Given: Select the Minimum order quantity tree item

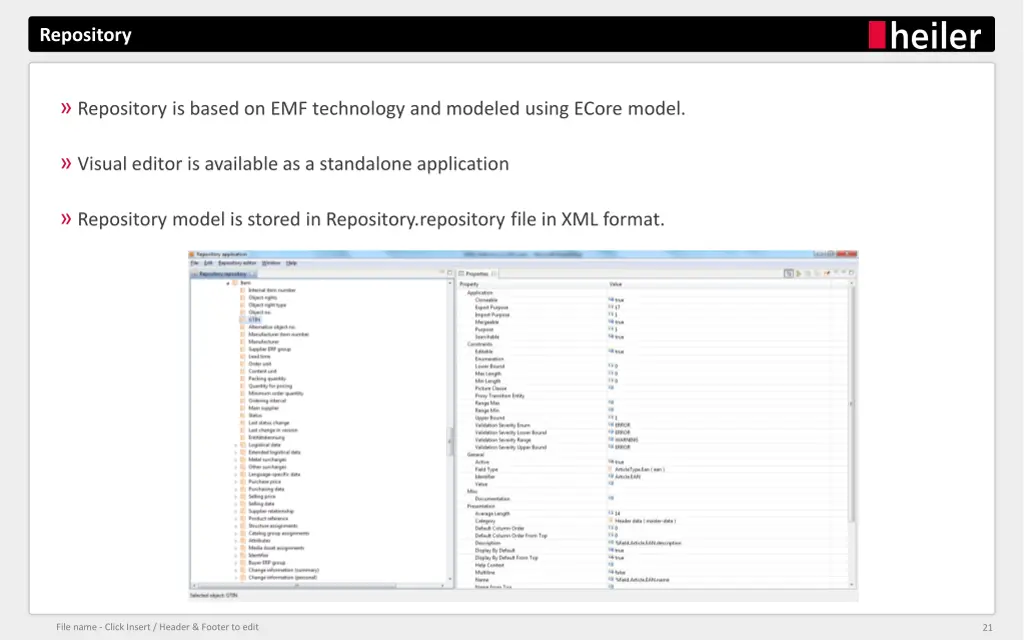Looking at the screenshot, I should click(x=276, y=394).
